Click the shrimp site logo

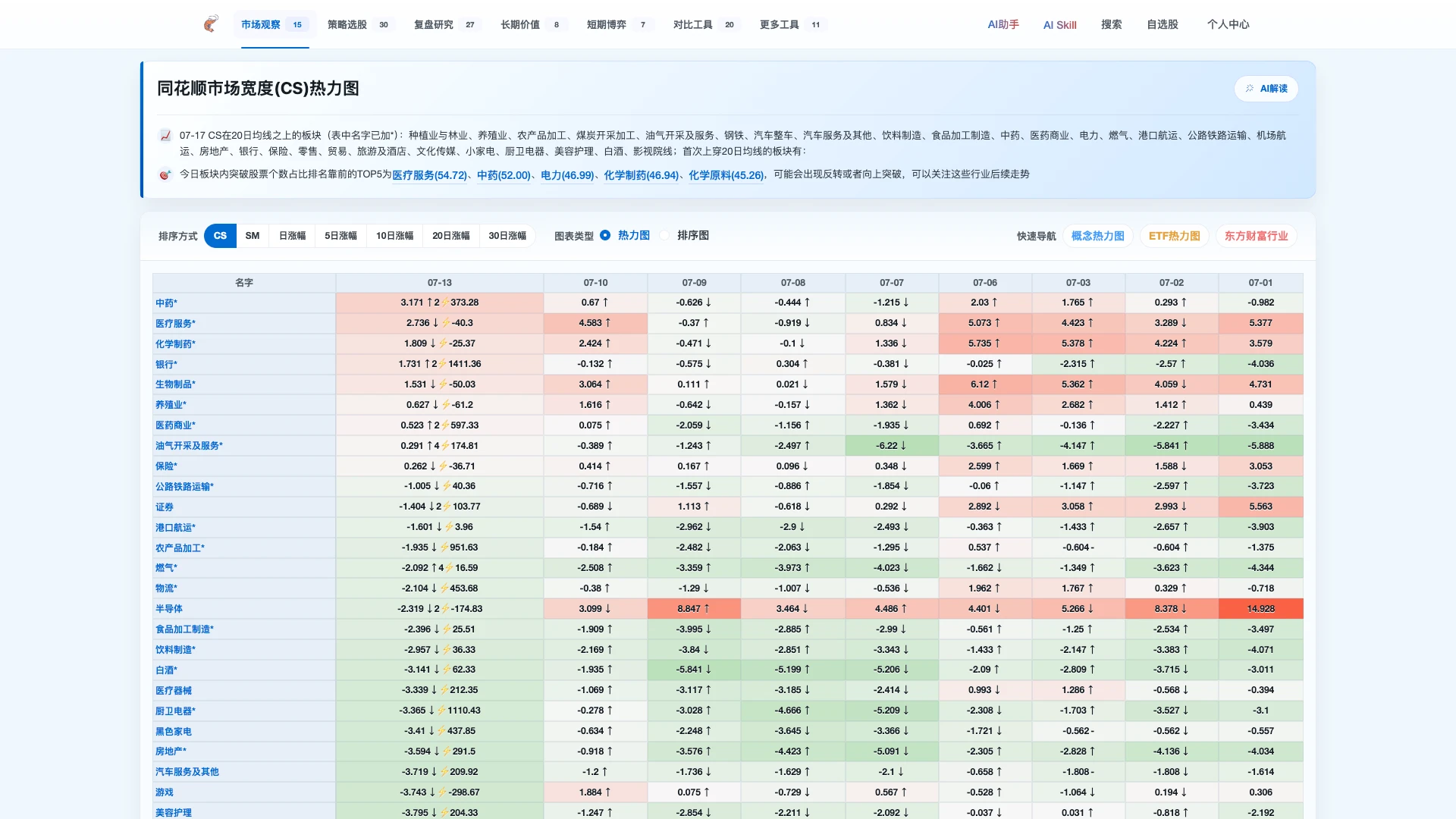(x=211, y=24)
